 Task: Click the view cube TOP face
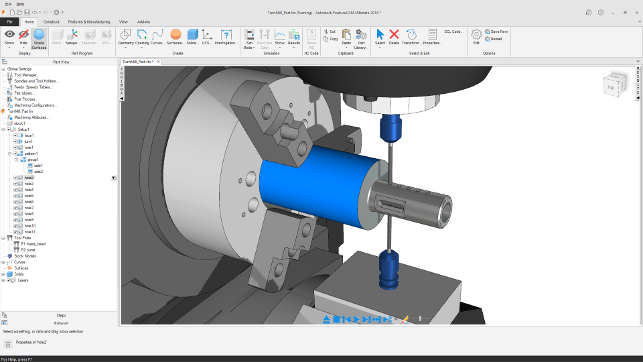coord(611,88)
